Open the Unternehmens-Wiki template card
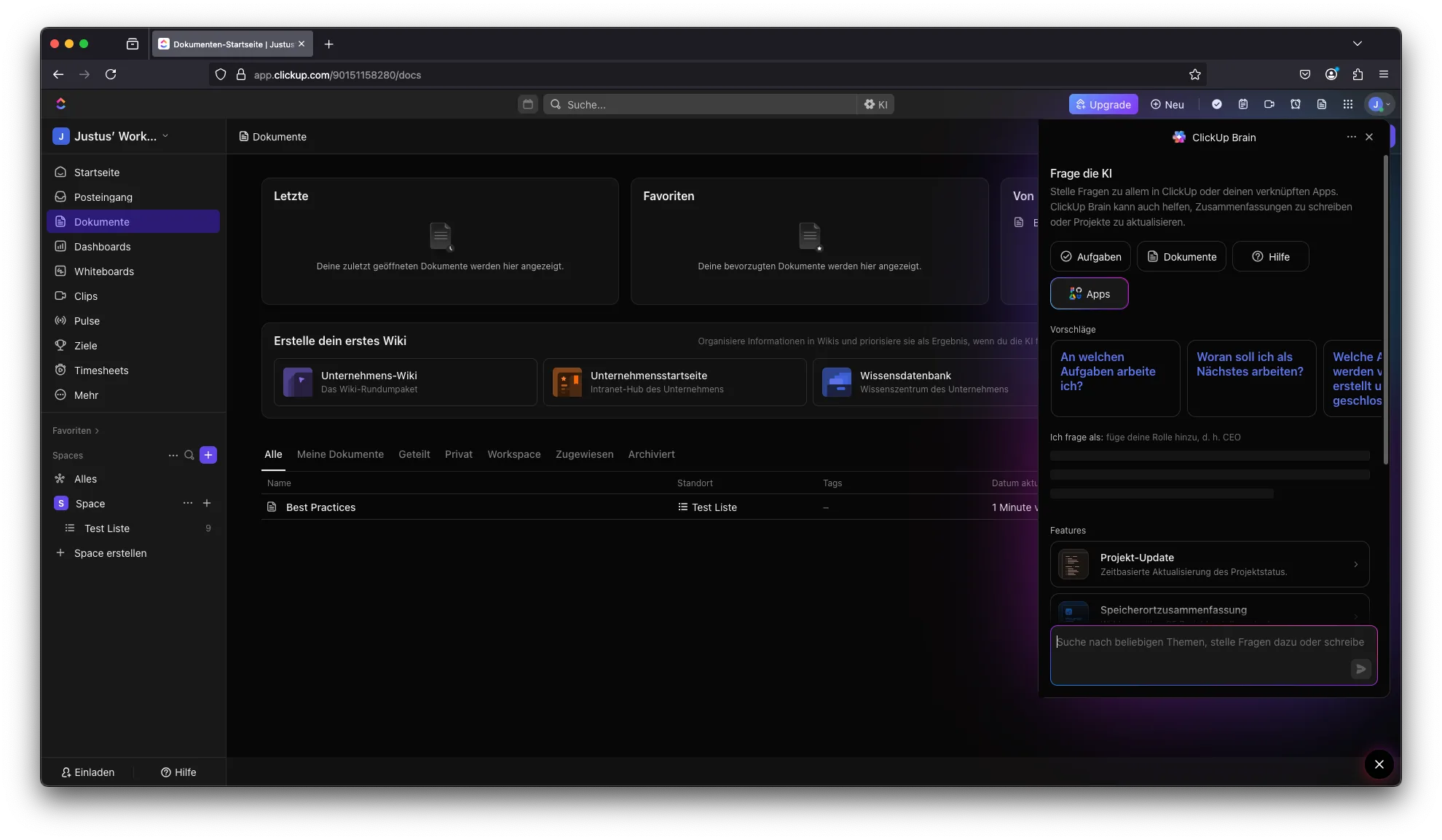The height and width of the screenshot is (840, 1442). coord(406,382)
